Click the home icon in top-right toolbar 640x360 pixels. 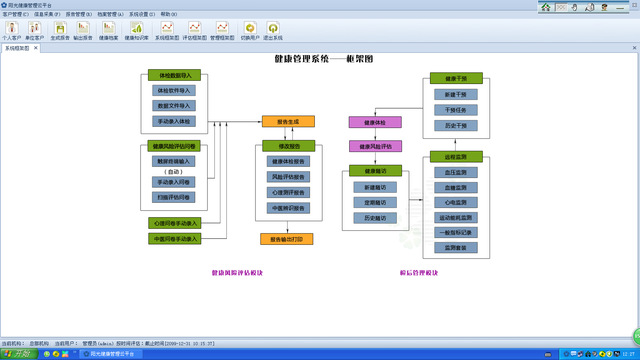546,7
